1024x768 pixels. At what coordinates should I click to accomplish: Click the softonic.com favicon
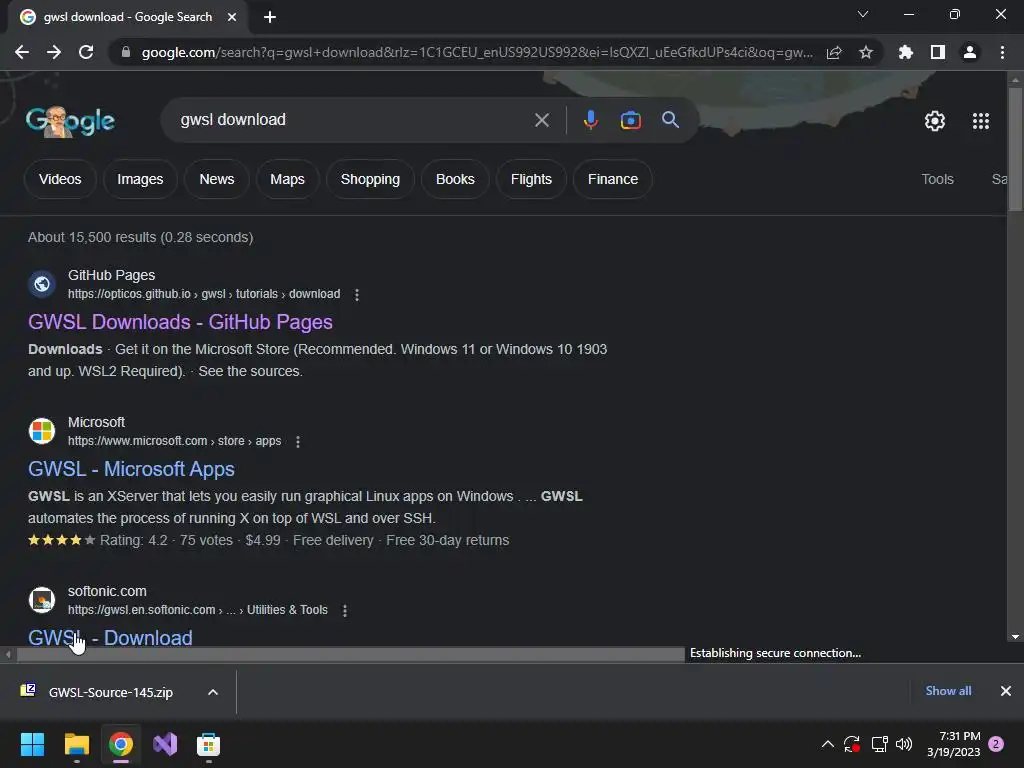coord(42,600)
